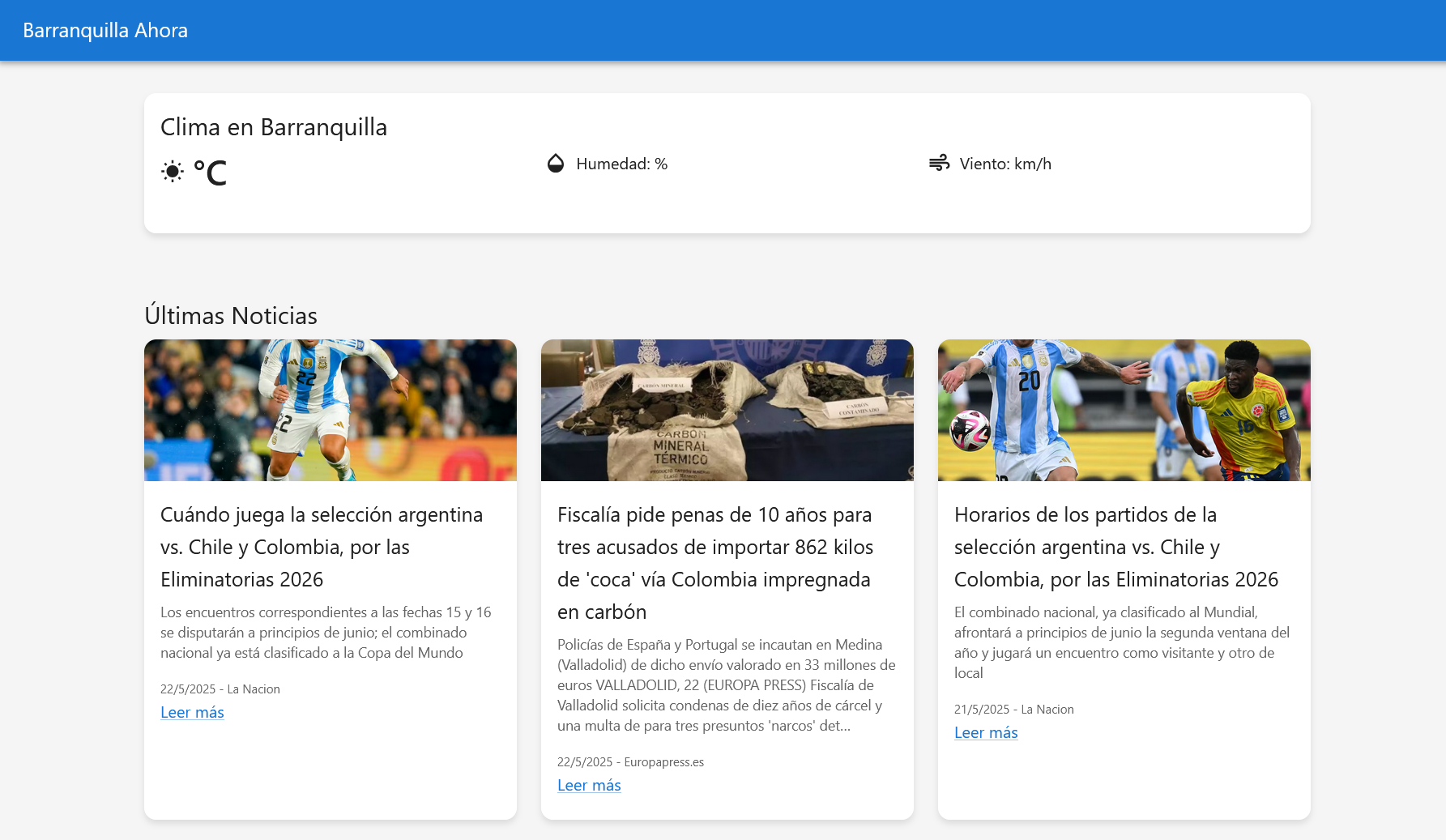Click the wind speed icon
Image resolution: width=1446 pixels, height=840 pixels.
(x=940, y=164)
